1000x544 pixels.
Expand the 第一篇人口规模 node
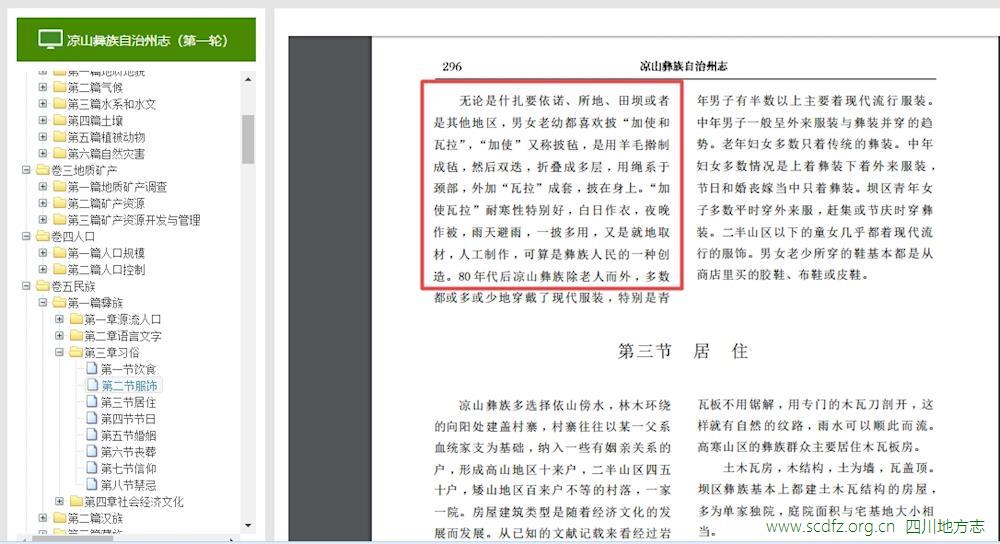tap(43, 253)
